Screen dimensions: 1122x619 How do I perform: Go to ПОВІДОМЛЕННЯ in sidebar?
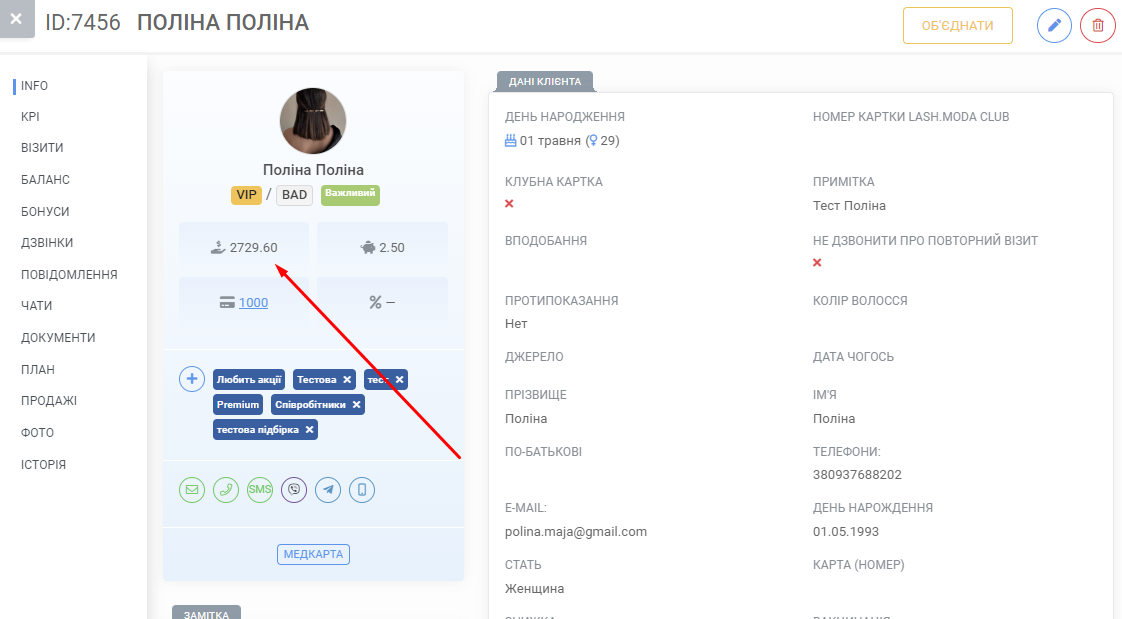click(69, 275)
